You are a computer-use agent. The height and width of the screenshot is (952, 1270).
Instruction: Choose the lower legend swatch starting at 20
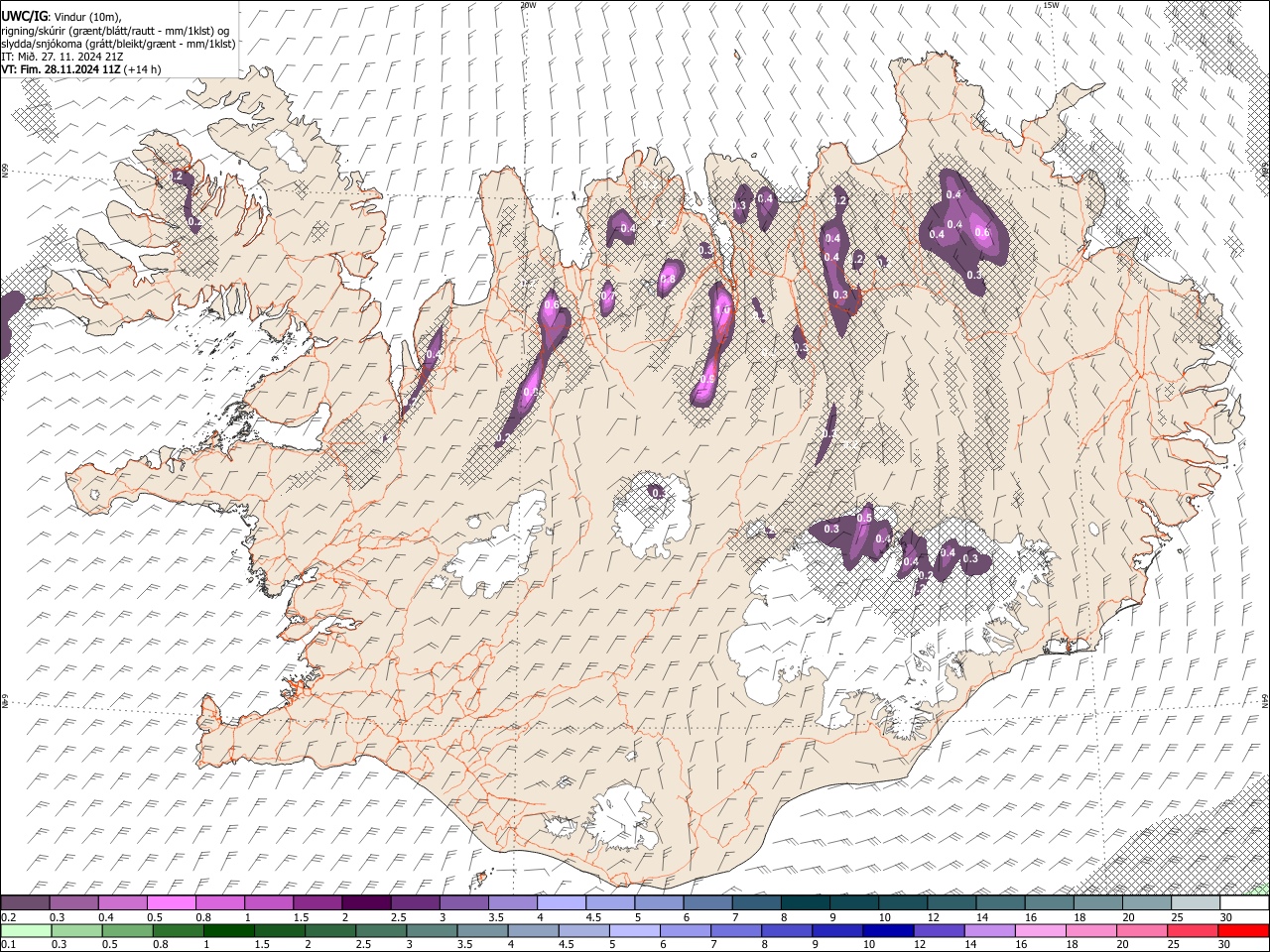[x=1141, y=930]
